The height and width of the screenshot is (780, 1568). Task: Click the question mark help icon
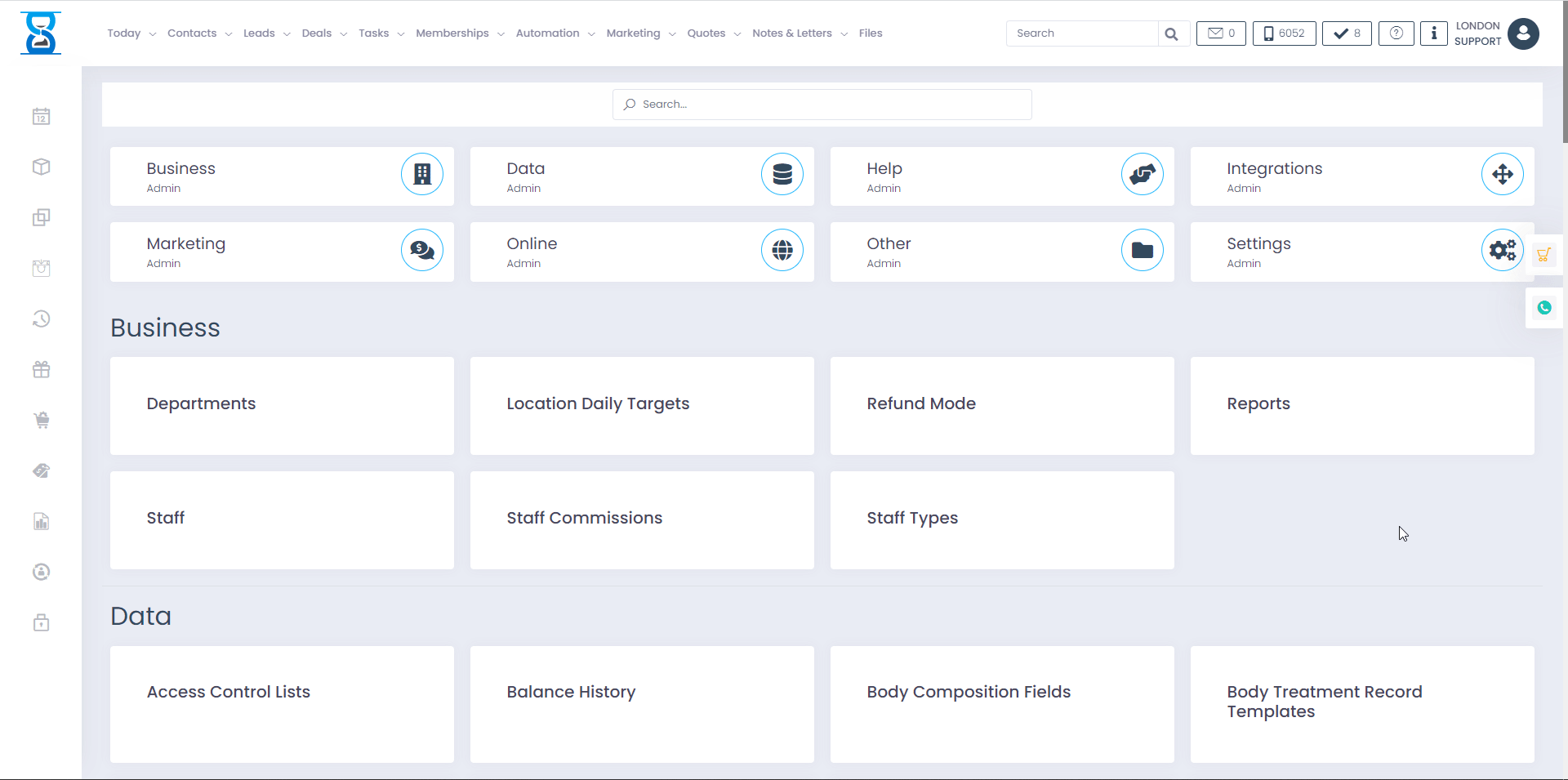pos(1396,33)
